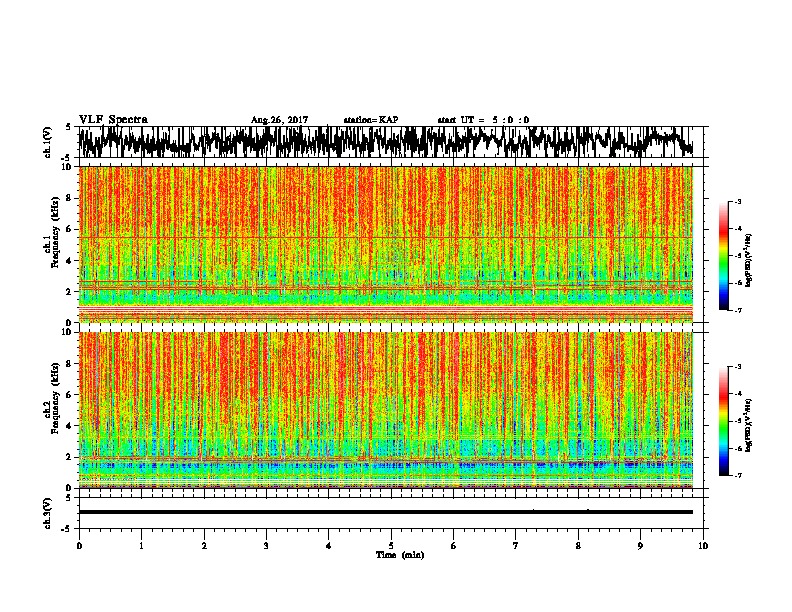Click the time axis tick label "0"
The width and height of the screenshot is (792, 612).
pyautogui.click(x=79, y=546)
